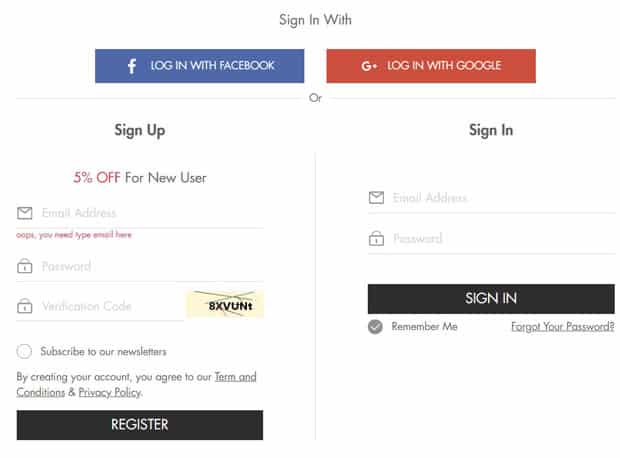The height and width of the screenshot is (458, 620).
Task: Toggle the Remember Me checkbox
Action: (x=375, y=327)
